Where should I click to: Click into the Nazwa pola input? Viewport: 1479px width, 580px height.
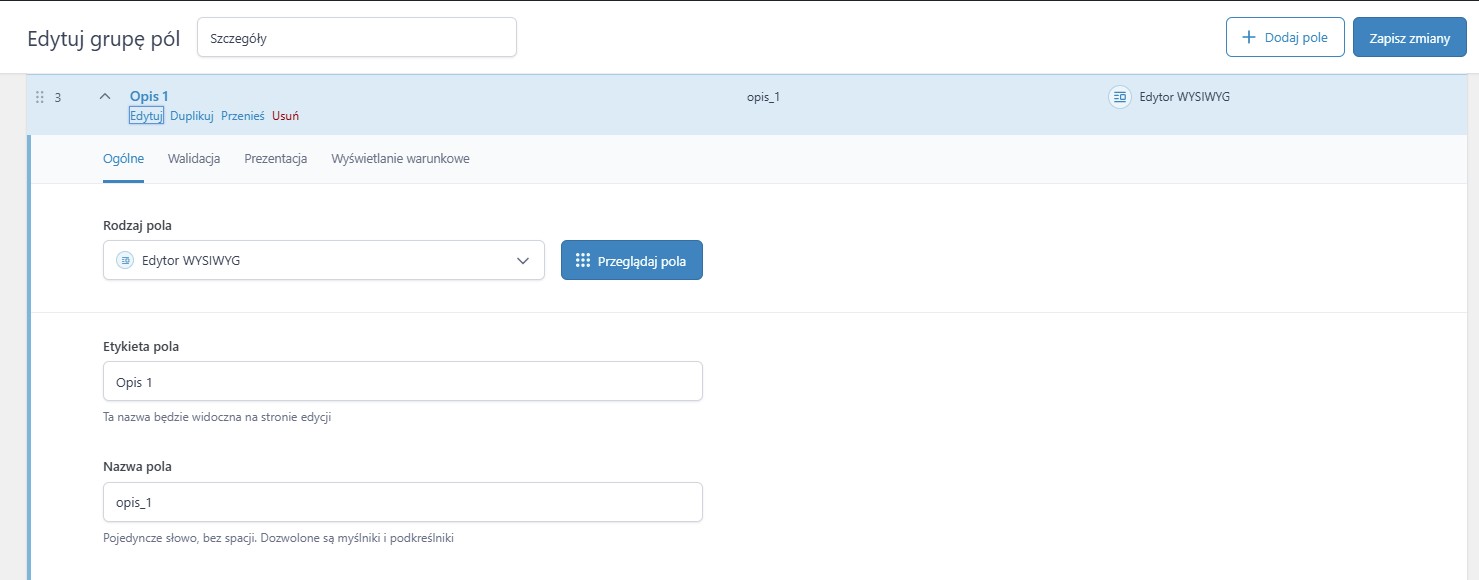pos(402,502)
